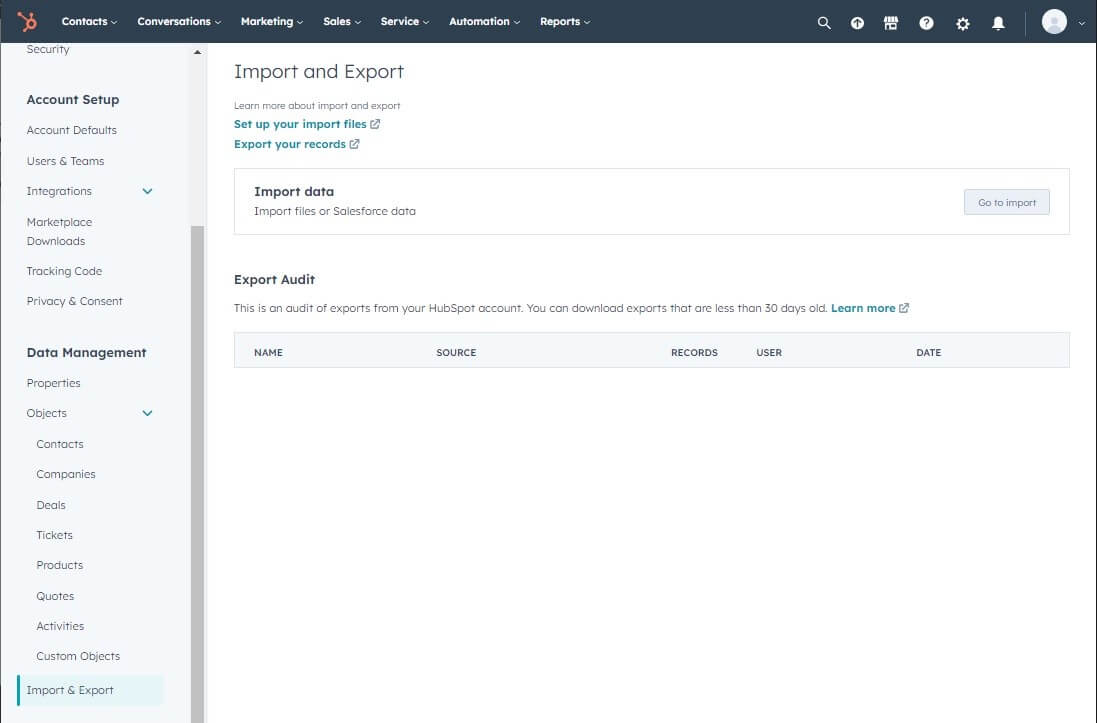Image resolution: width=1097 pixels, height=723 pixels.
Task: Click the RECORDS column header
Action: [694, 353]
